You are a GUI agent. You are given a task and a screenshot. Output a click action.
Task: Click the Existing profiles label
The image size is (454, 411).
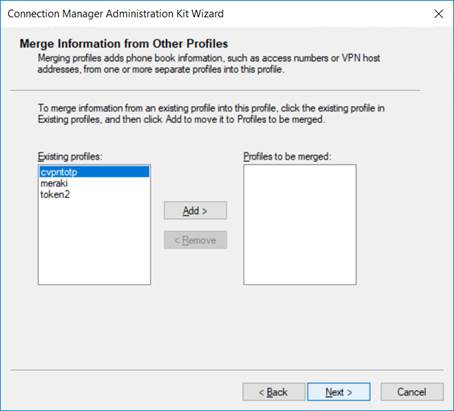coord(70,156)
